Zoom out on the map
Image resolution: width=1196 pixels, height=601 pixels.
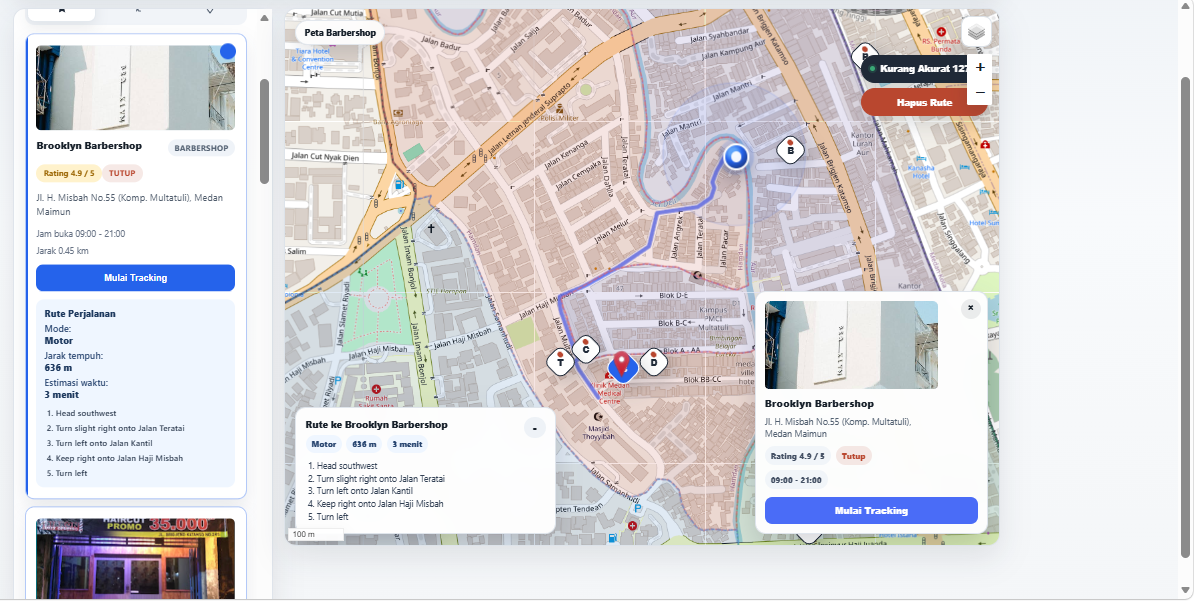(x=979, y=92)
